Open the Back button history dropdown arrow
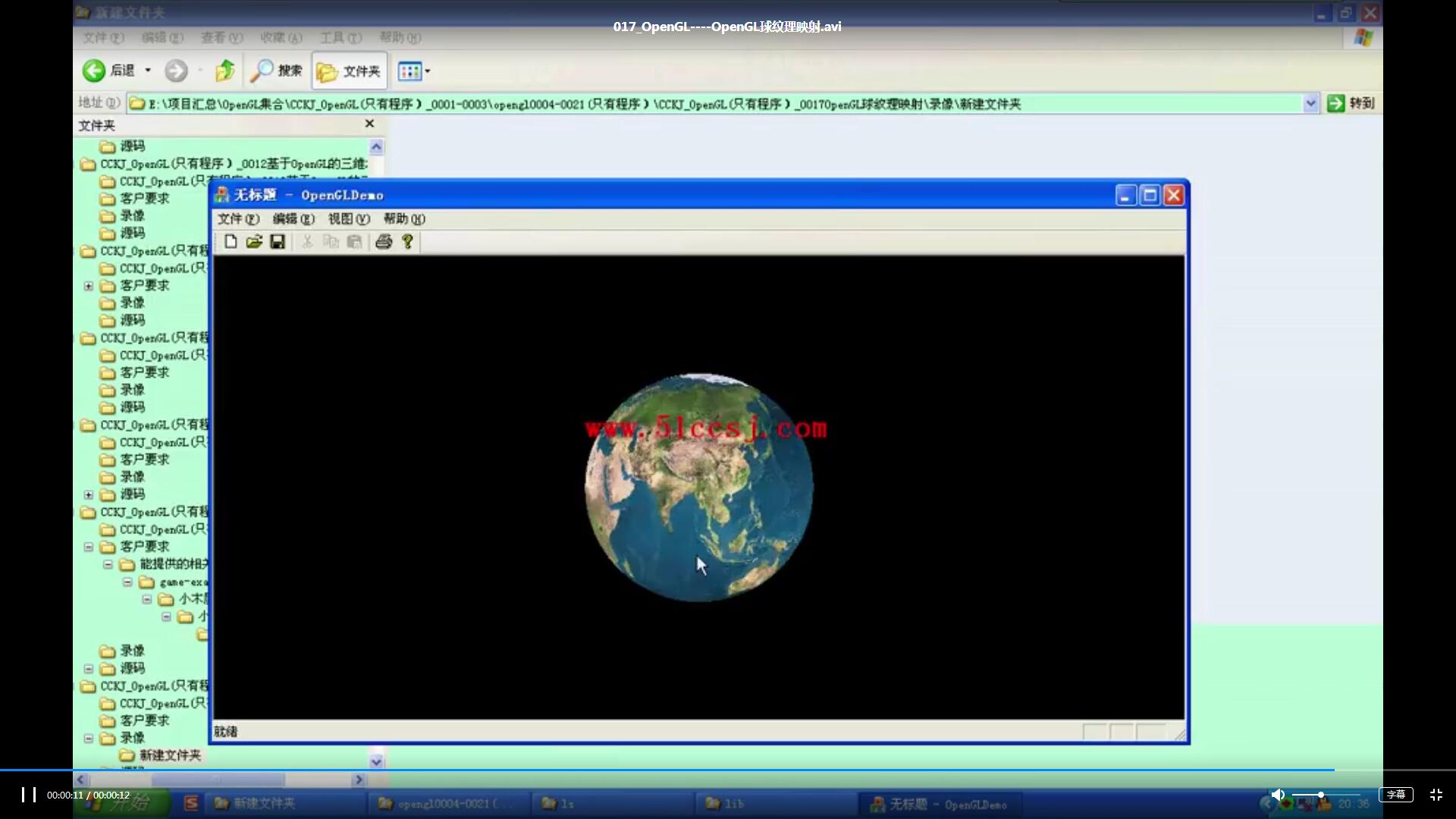This screenshot has height=819, width=1456. 148,71
